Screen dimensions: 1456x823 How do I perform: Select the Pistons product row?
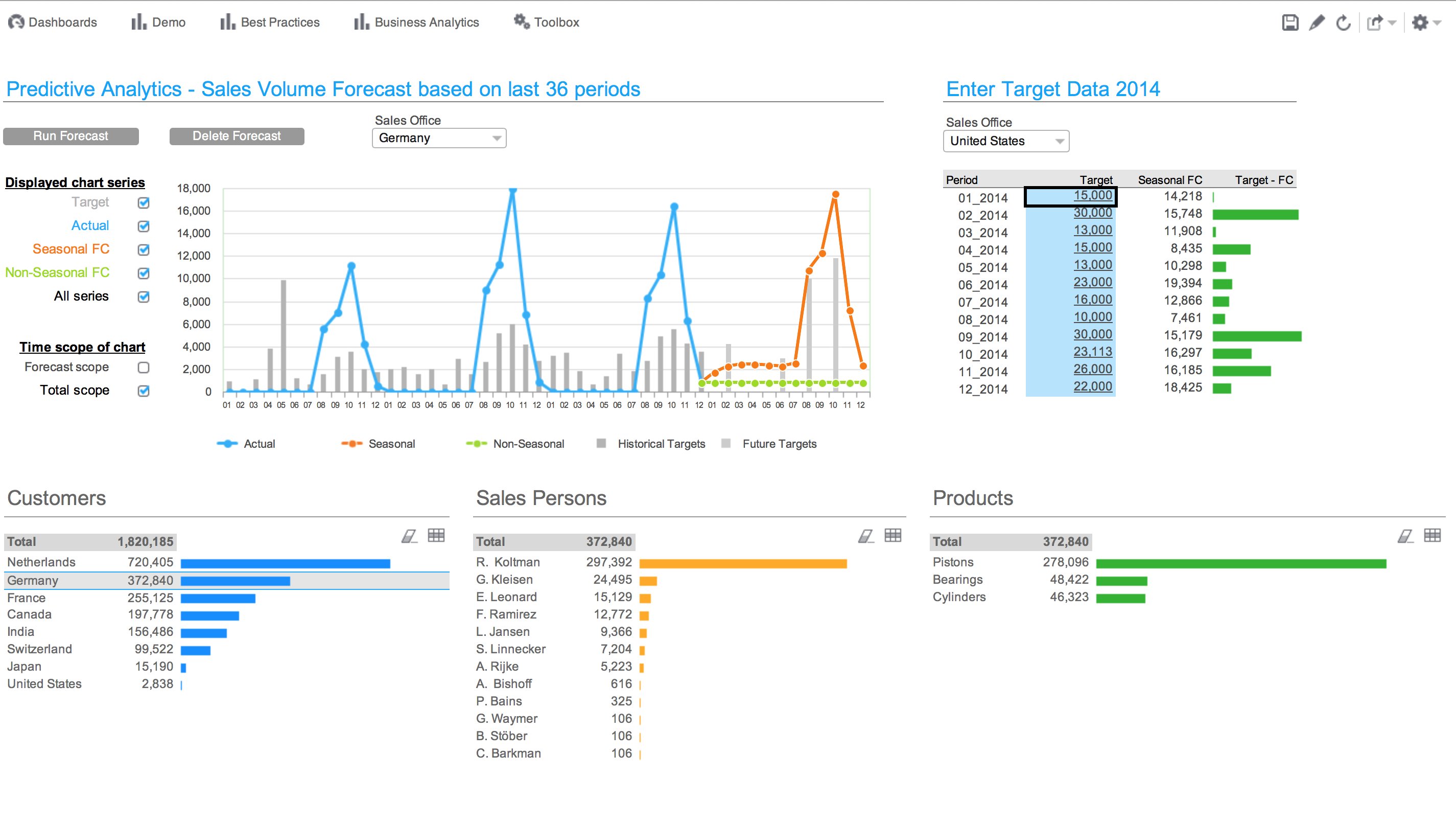click(x=953, y=562)
